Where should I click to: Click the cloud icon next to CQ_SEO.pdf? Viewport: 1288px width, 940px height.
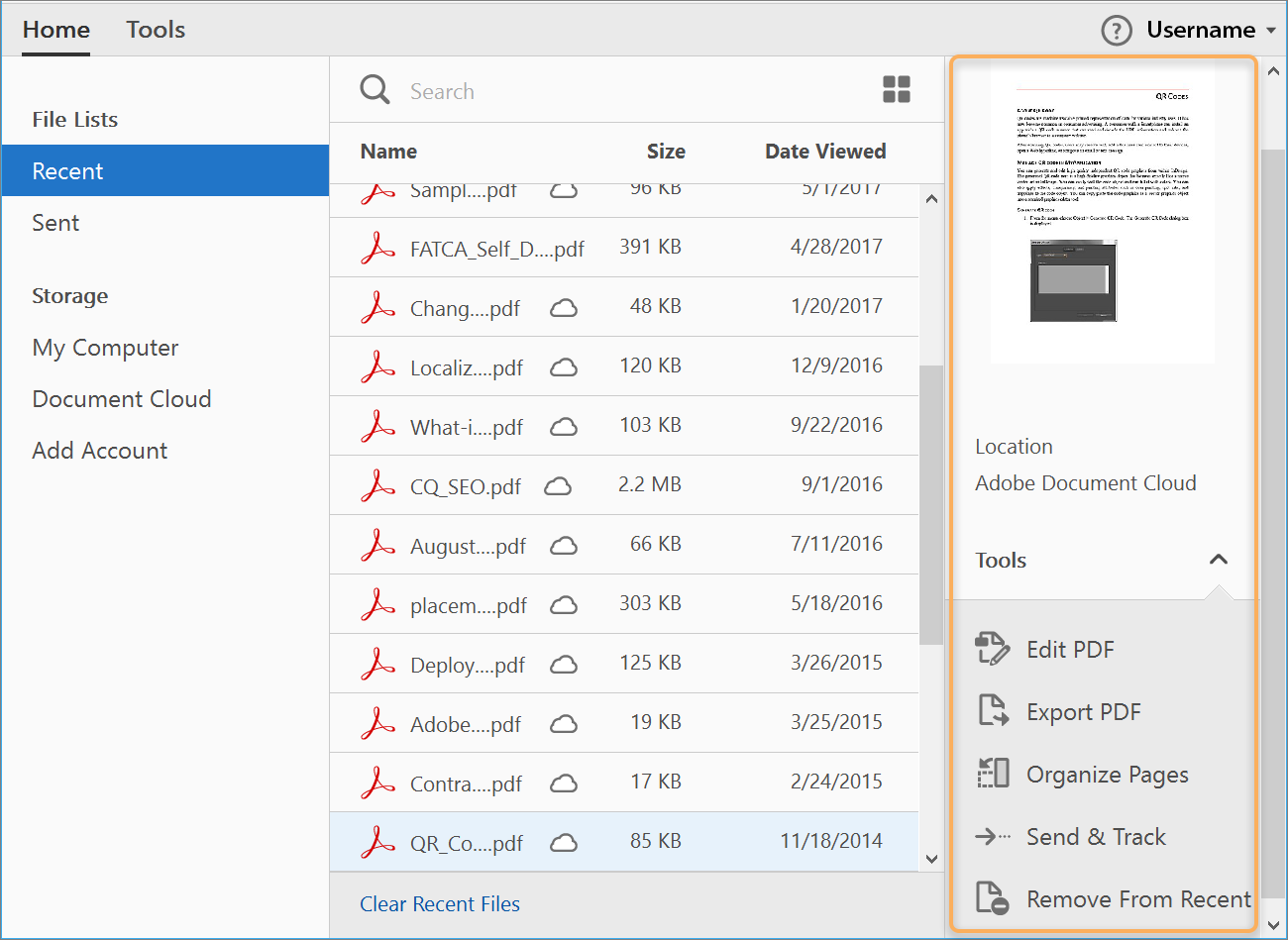point(558,484)
